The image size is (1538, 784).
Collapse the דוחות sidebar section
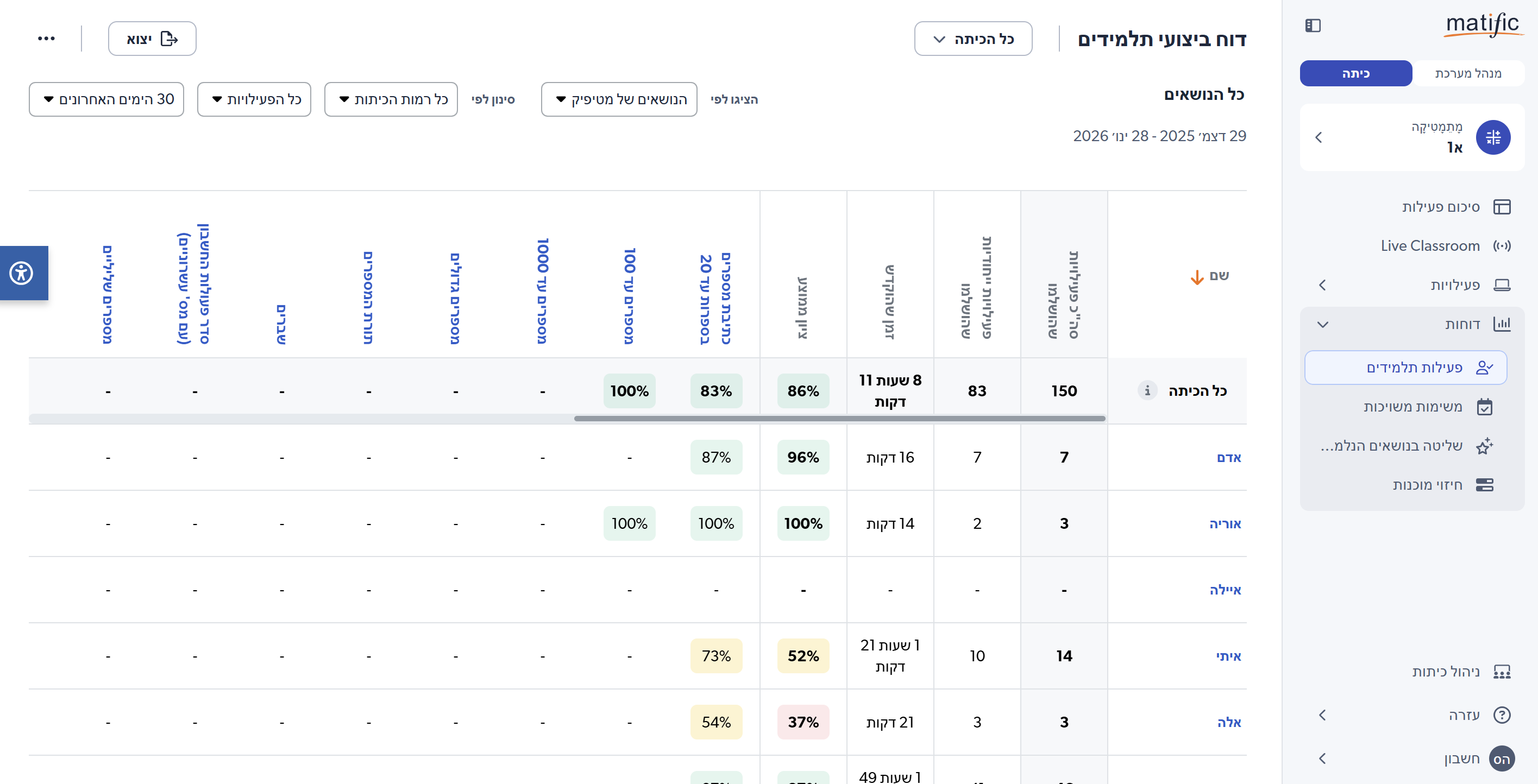coord(1322,324)
